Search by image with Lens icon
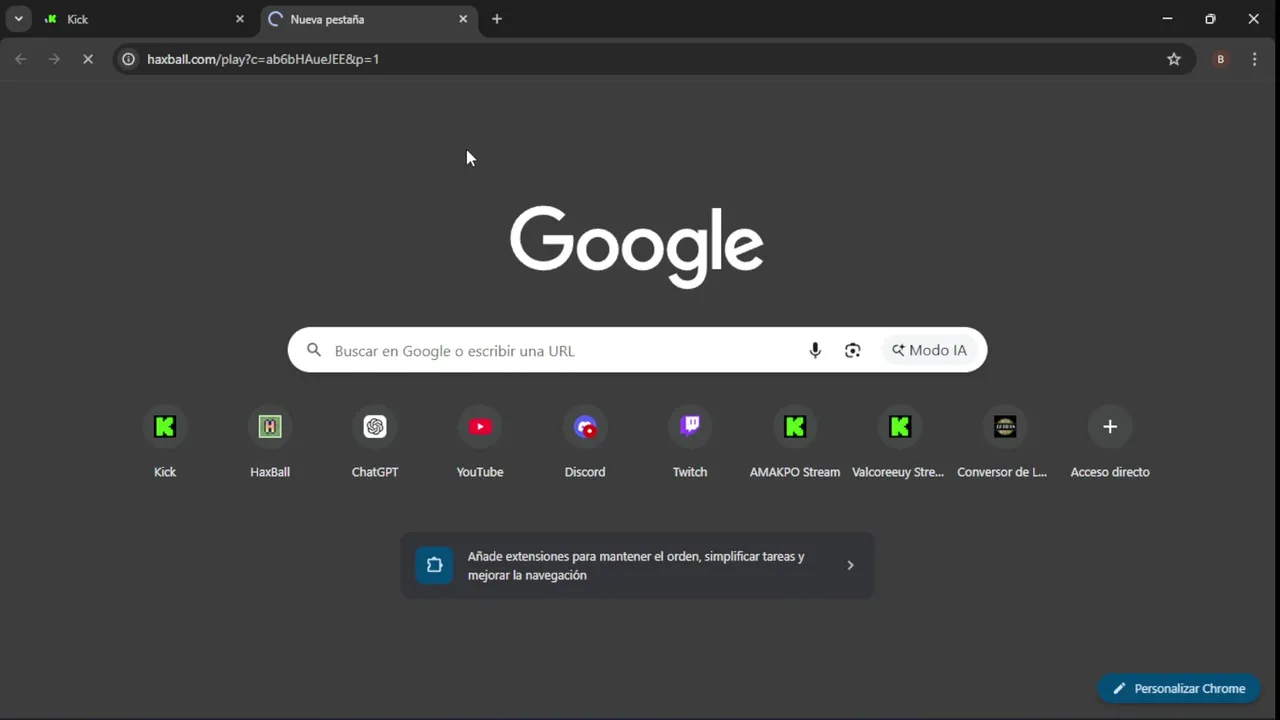Screen dimensions: 1280x720 tap(852, 350)
